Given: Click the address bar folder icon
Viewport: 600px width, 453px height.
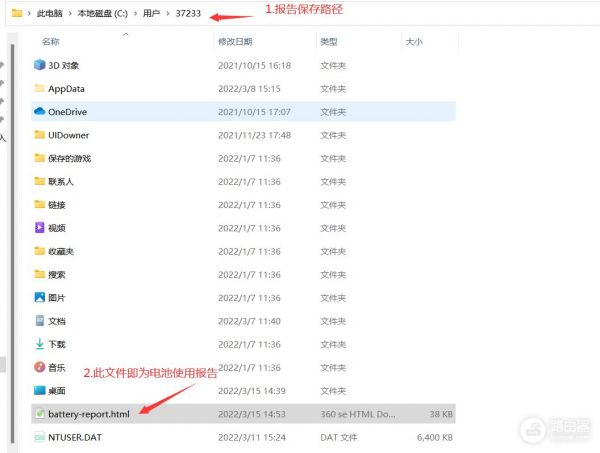Looking at the screenshot, I should click(17, 13).
